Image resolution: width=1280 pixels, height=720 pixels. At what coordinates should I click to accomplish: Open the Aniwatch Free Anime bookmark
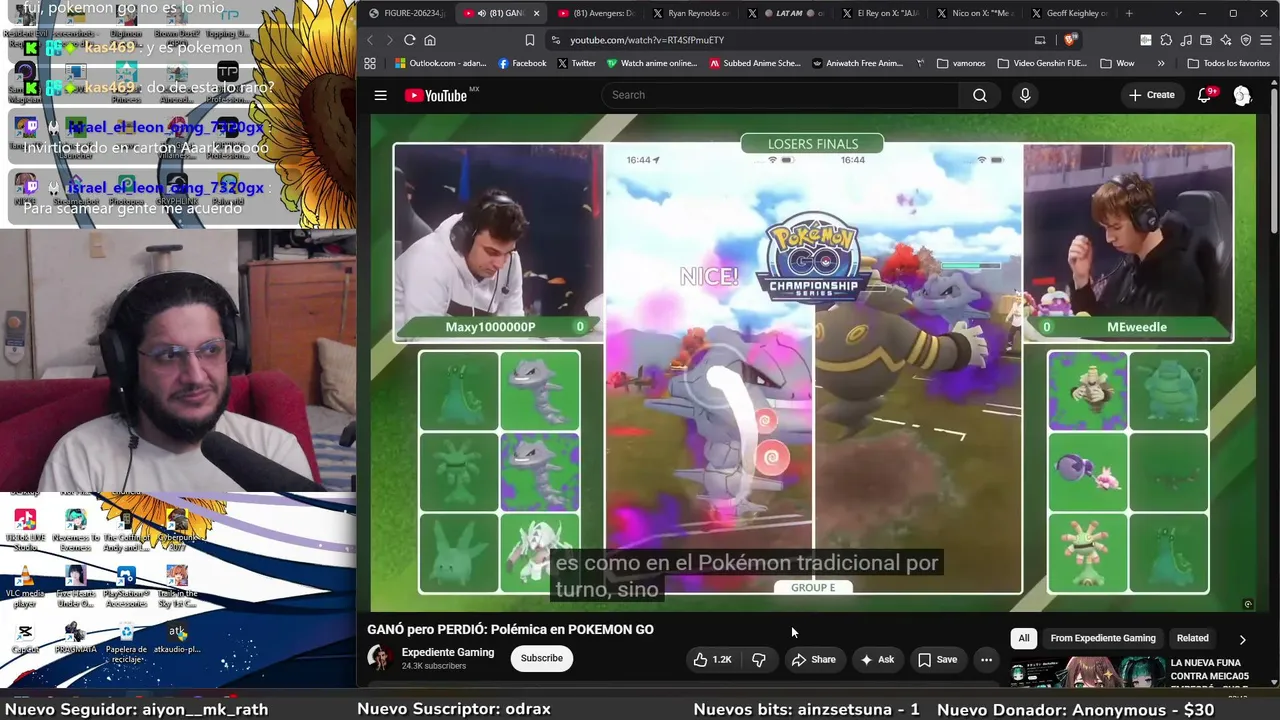click(x=858, y=63)
